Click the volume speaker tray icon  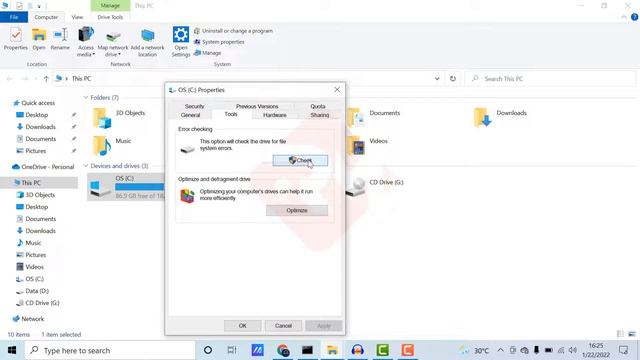[573, 350]
